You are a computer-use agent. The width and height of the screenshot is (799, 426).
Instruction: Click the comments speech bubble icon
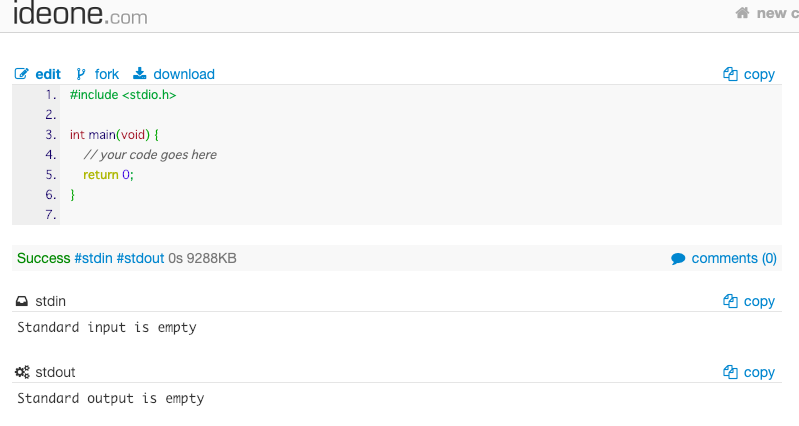coord(678,259)
